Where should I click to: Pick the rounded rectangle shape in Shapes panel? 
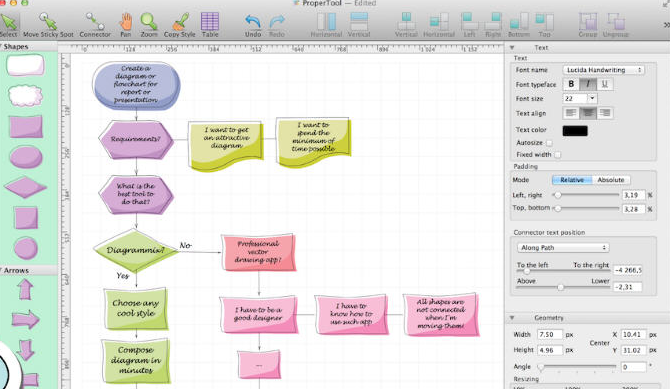(25, 66)
